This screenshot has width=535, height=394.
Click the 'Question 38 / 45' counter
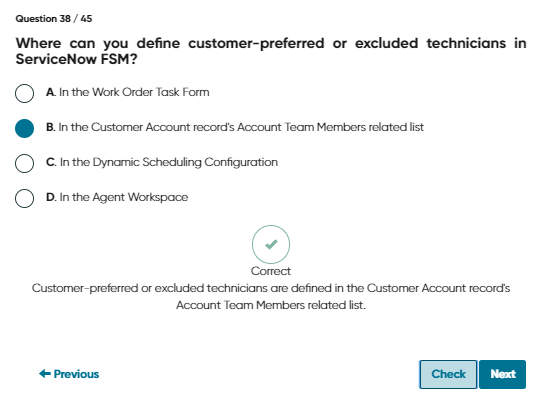pyautogui.click(x=54, y=18)
